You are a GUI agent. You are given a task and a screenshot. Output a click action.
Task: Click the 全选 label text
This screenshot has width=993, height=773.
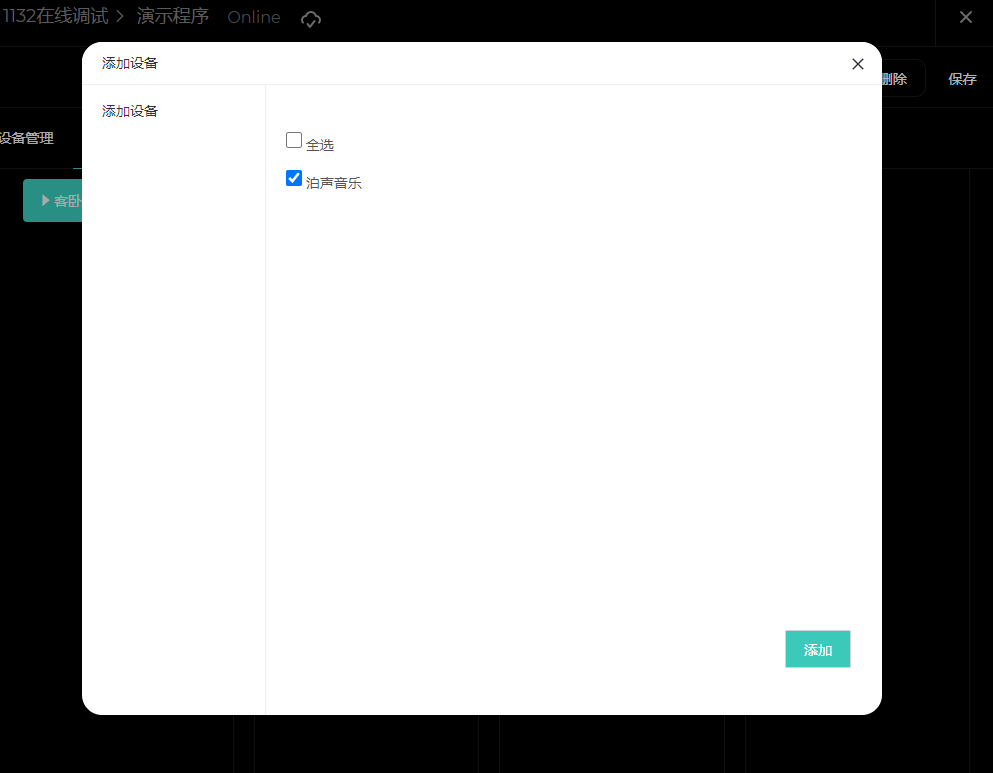tap(320, 145)
